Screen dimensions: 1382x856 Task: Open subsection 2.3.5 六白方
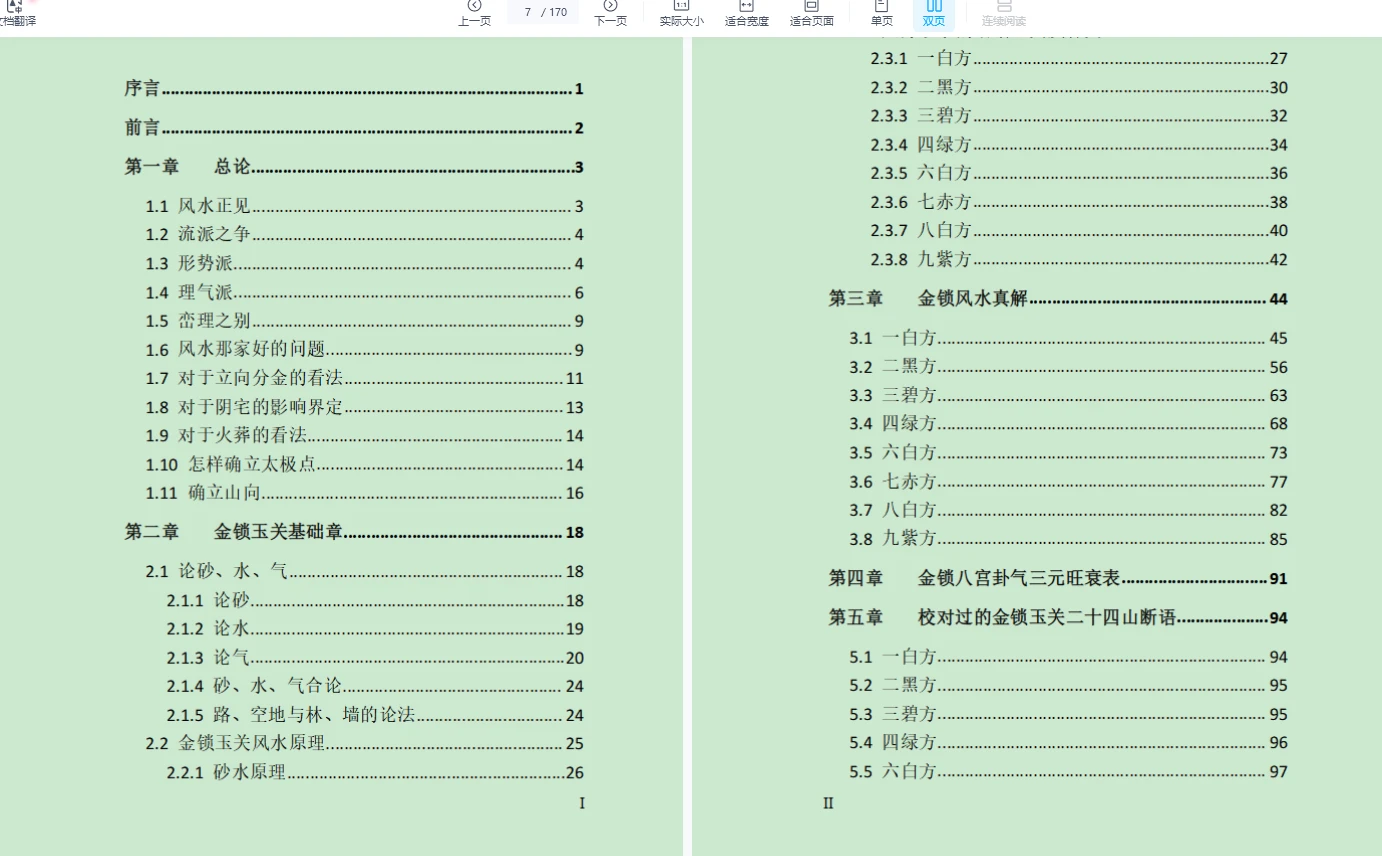[1079, 173]
